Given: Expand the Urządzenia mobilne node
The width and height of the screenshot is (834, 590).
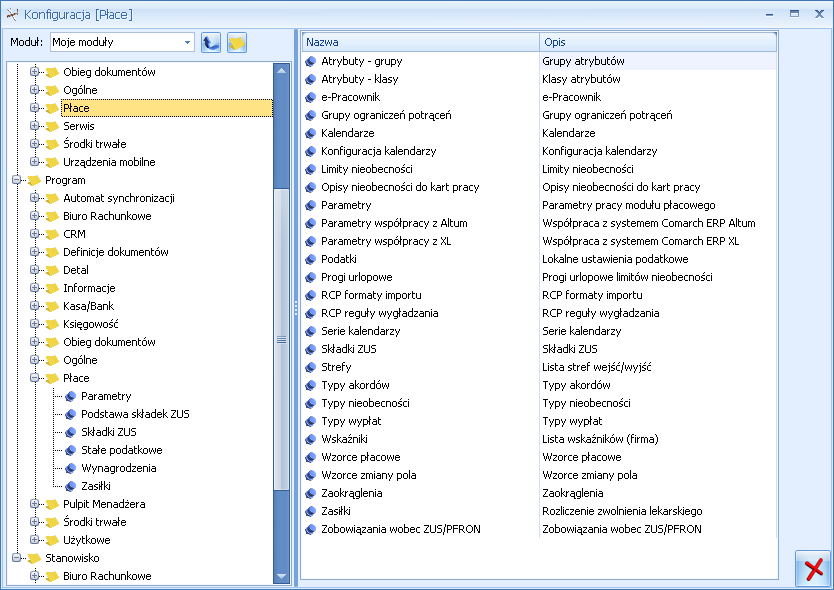Looking at the screenshot, I should (x=35, y=161).
